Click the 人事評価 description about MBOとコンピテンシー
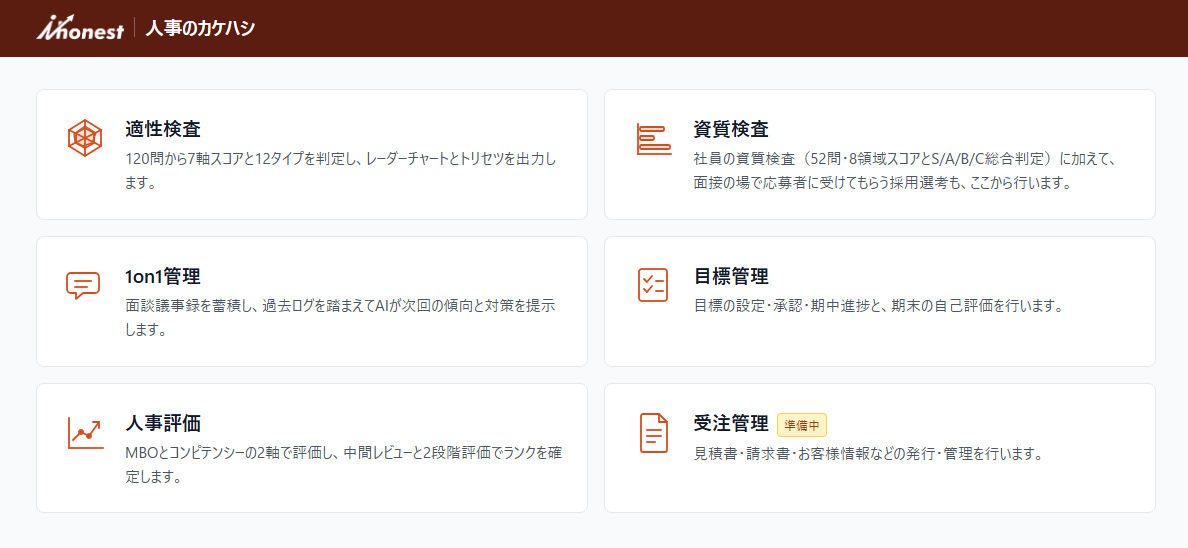 click(x=343, y=465)
